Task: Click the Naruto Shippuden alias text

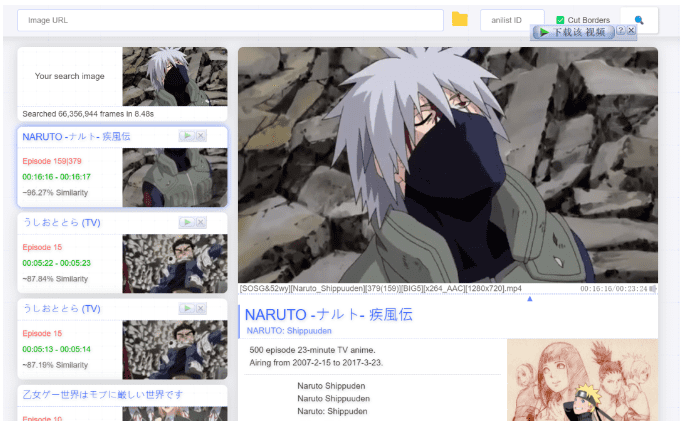Action: pyautogui.click(x=331, y=386)
